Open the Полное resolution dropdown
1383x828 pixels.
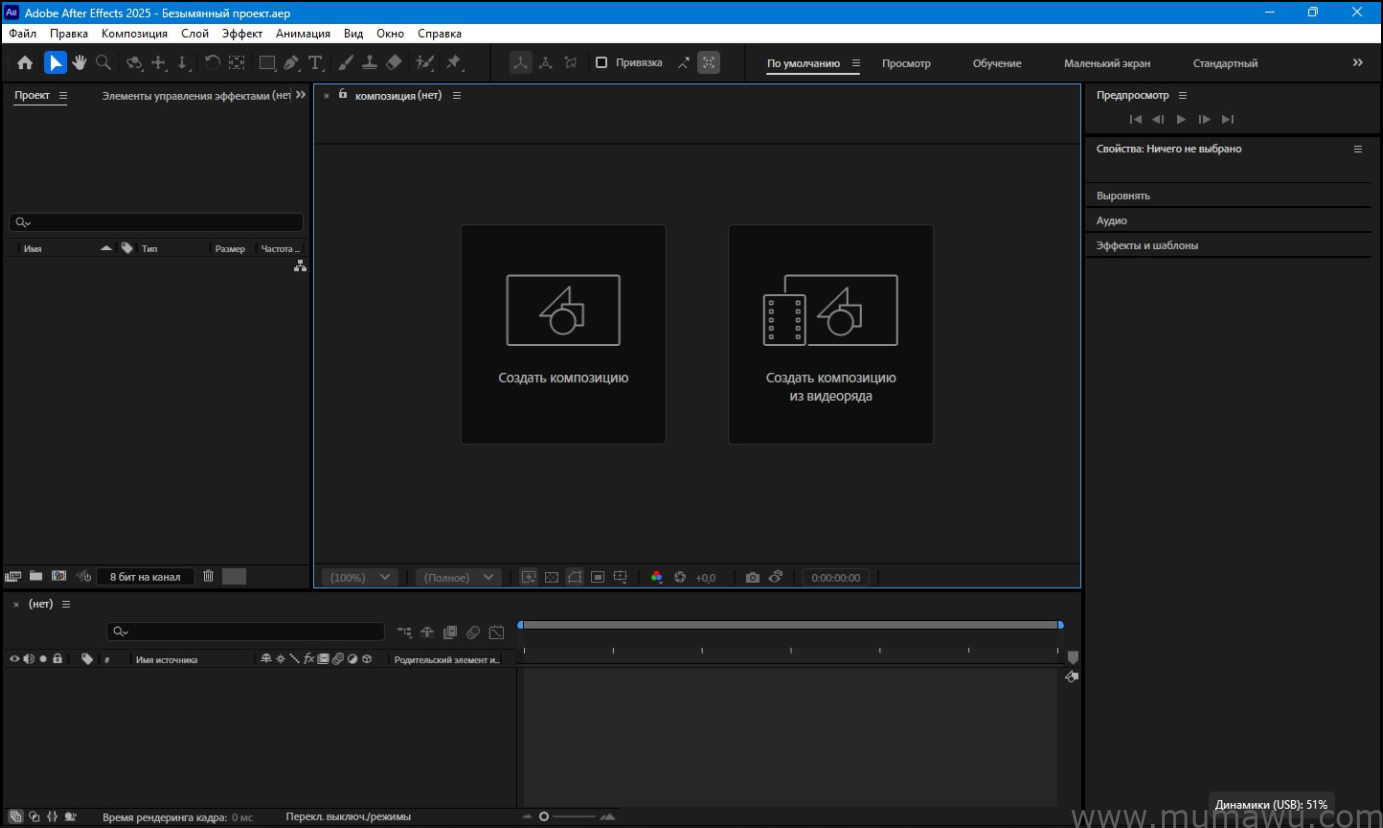point(458,577)
